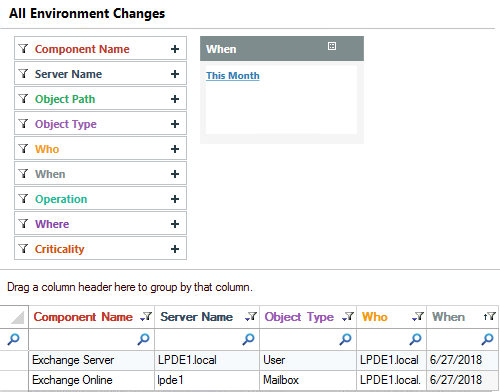This screenshot has height=392, width=500.
Task: Click the funnel icon next to Server Name filter
Action: tap(23, 74)
